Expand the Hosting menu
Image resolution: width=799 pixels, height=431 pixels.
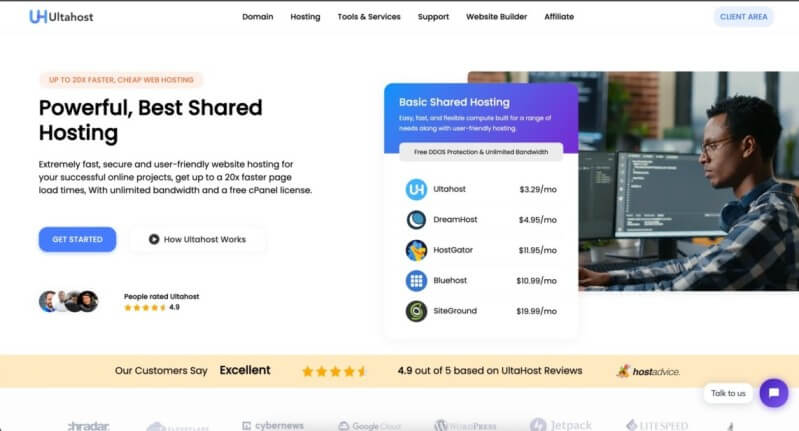[305, 17]
